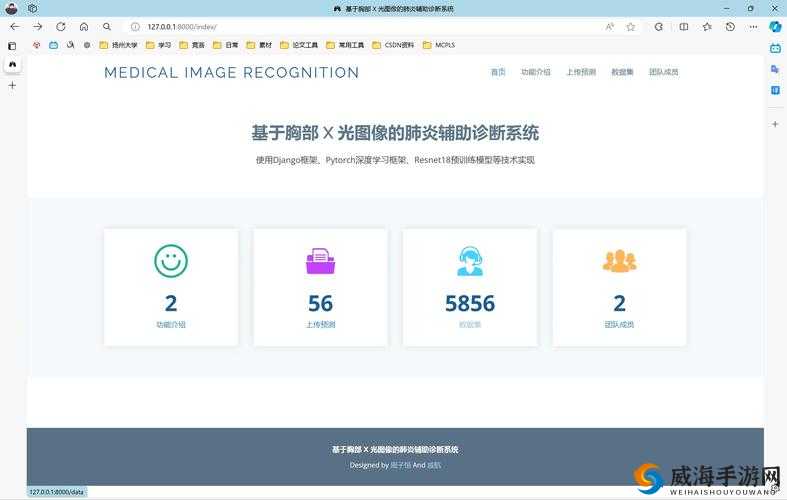The height and width of the screenshot is (500, 787).
Task: Click the purple printer-style upload icon
Action: [320, 261]
